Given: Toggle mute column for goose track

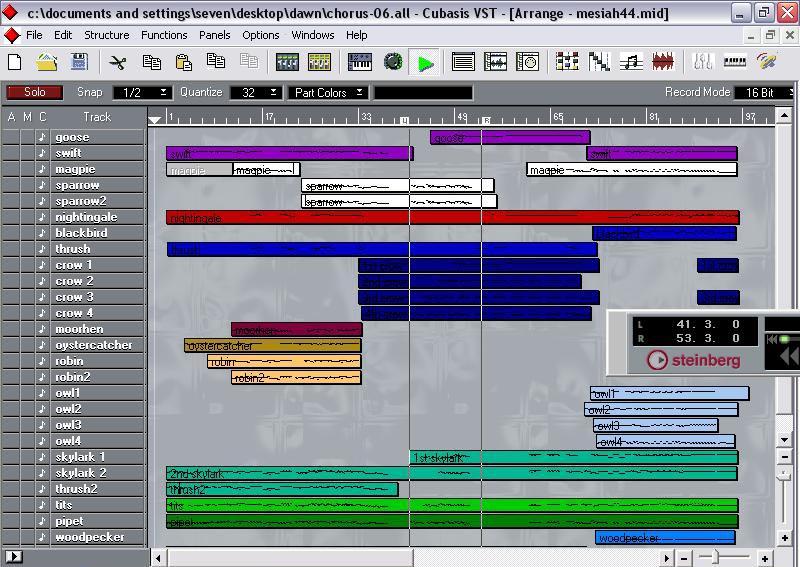Looking at the screenshot, I should 27,137.
